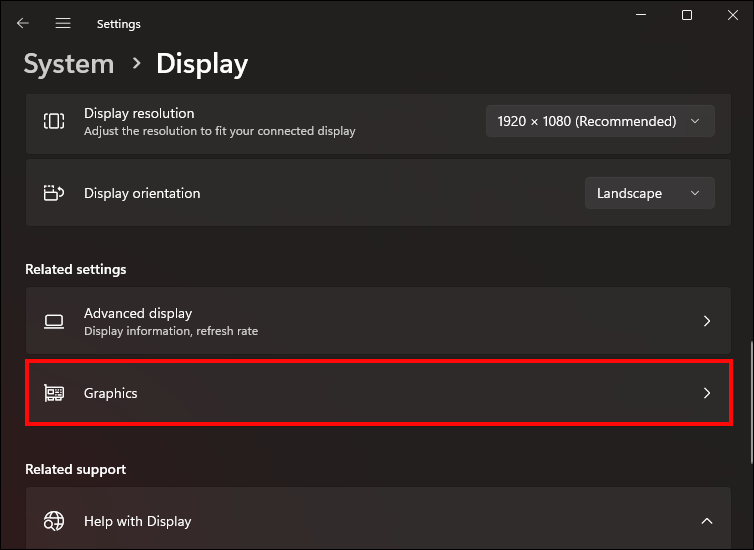
Task: Click the Display orientation icon
Action: click(54, 193)
